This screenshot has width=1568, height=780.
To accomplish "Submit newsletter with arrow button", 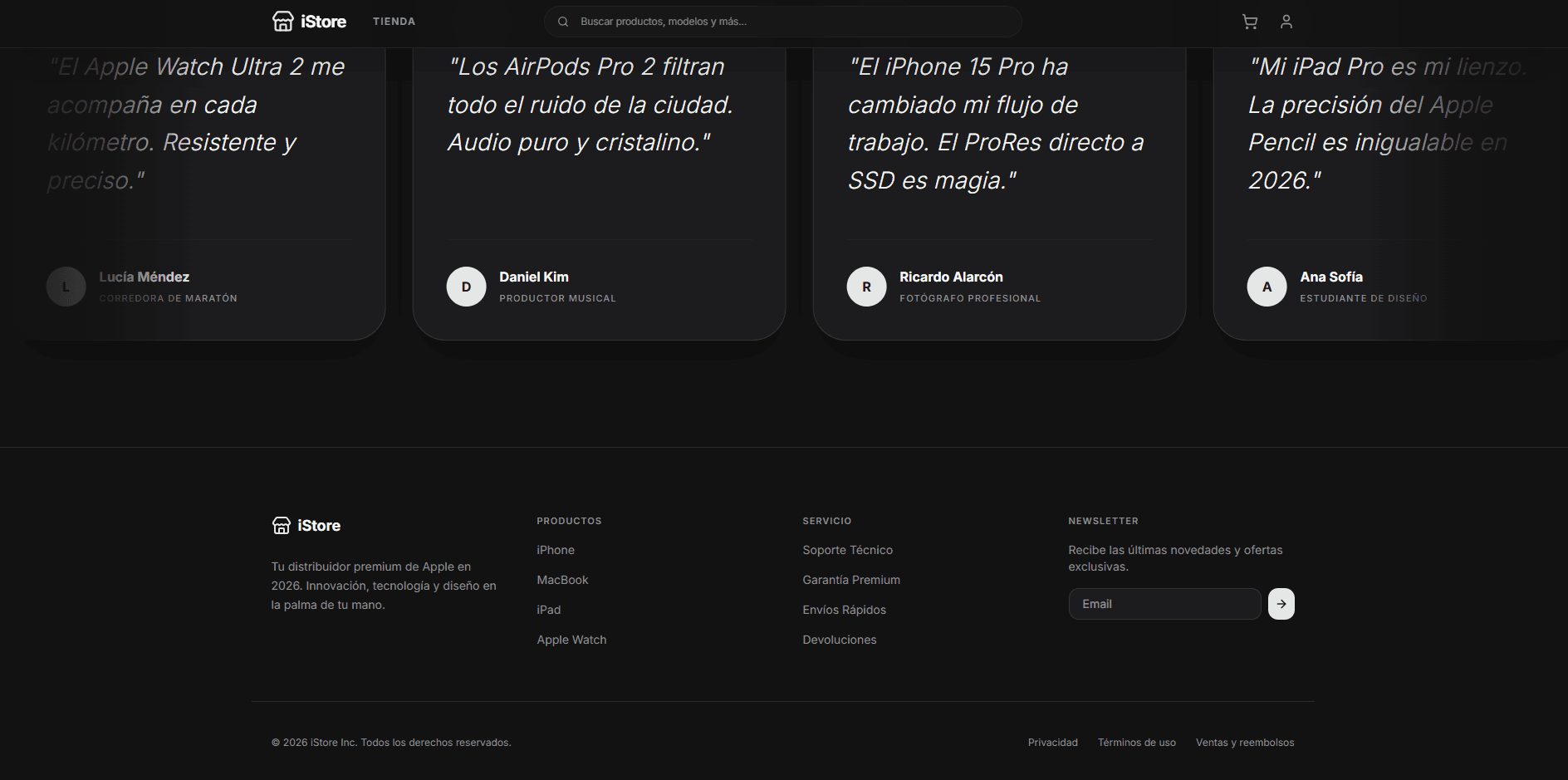I will tap(1281, 604).
